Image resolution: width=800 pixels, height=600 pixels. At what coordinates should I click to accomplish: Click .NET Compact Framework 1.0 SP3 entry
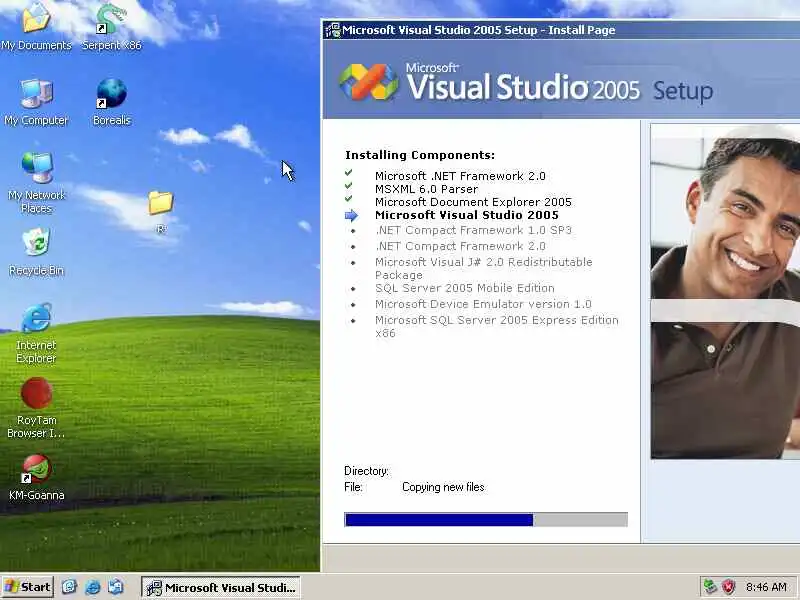point(473,231)
